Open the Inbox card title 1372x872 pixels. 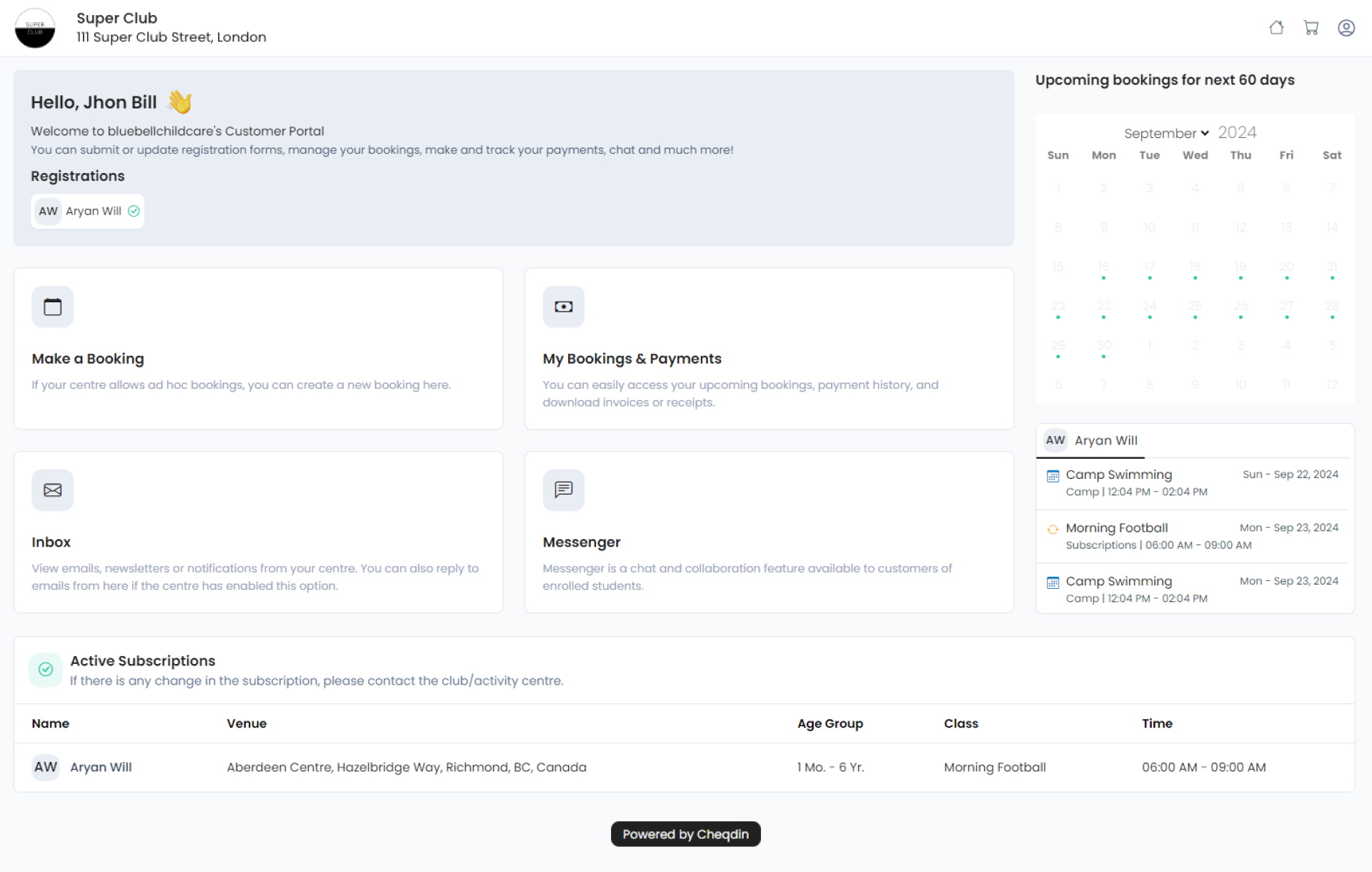click(x=51, y=542)
